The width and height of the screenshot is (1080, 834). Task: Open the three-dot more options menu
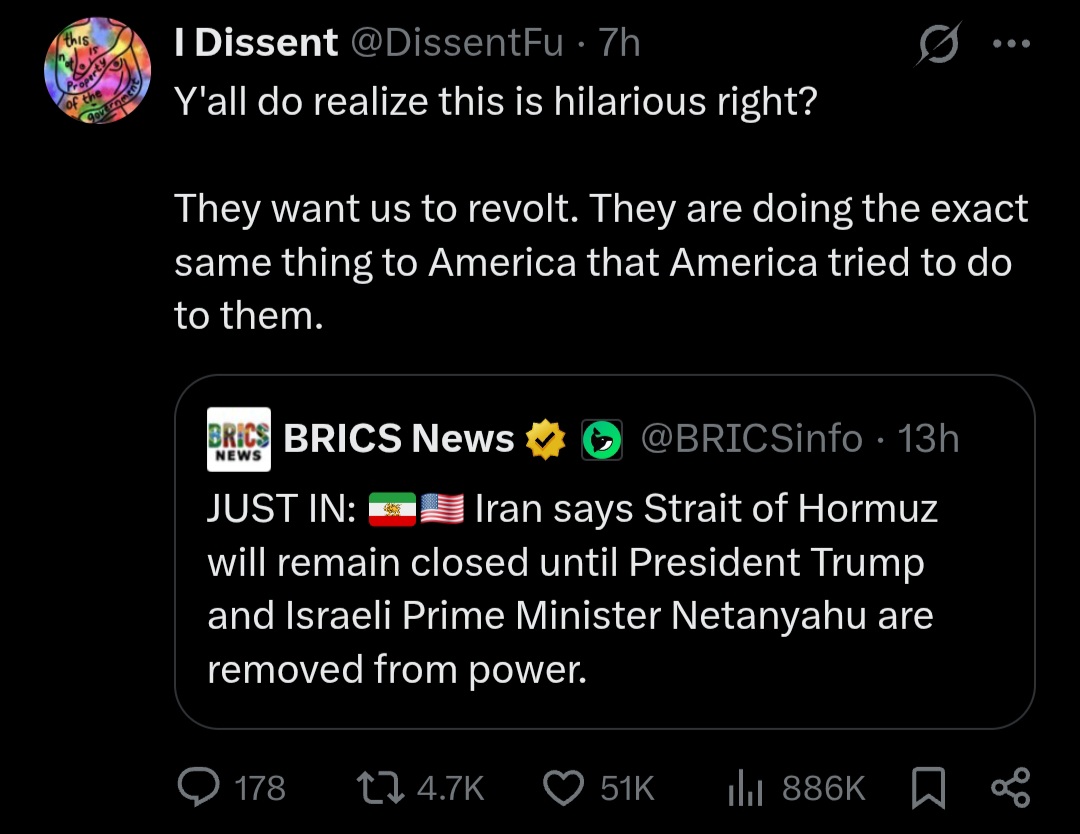pyautogui.click(x=1011, y=43)
